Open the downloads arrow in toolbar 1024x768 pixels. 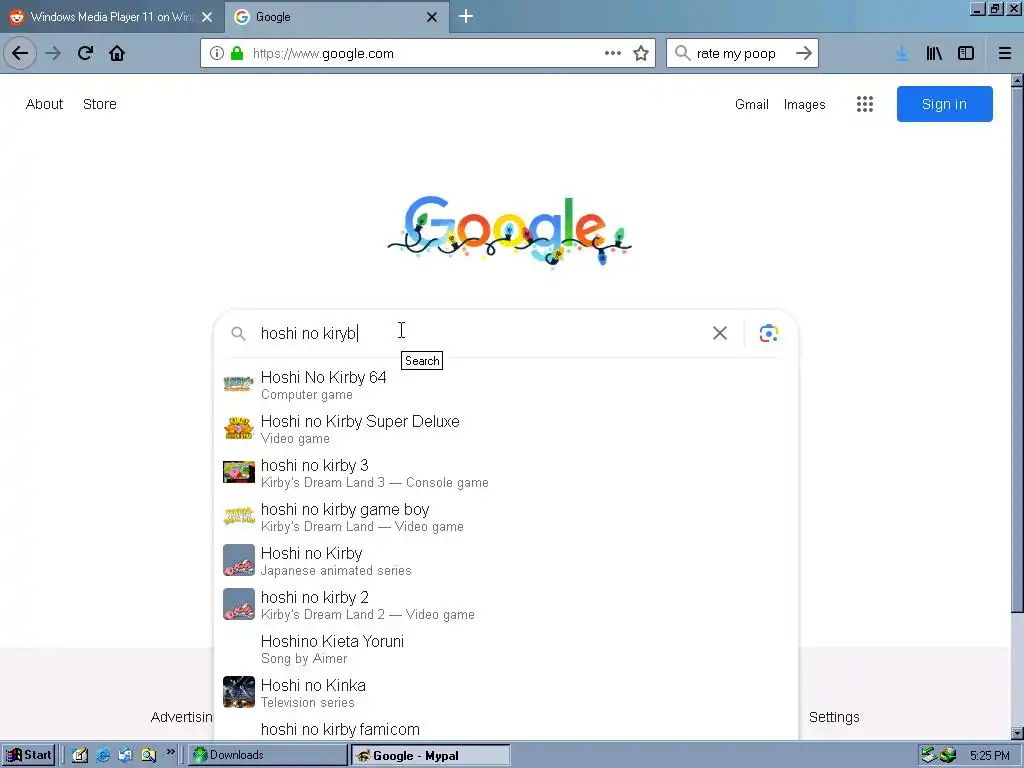[x=902, y=54]
